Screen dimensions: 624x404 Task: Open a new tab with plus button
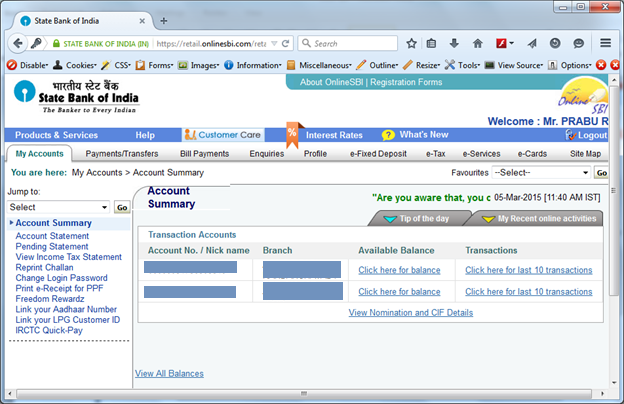click(164, 21)
